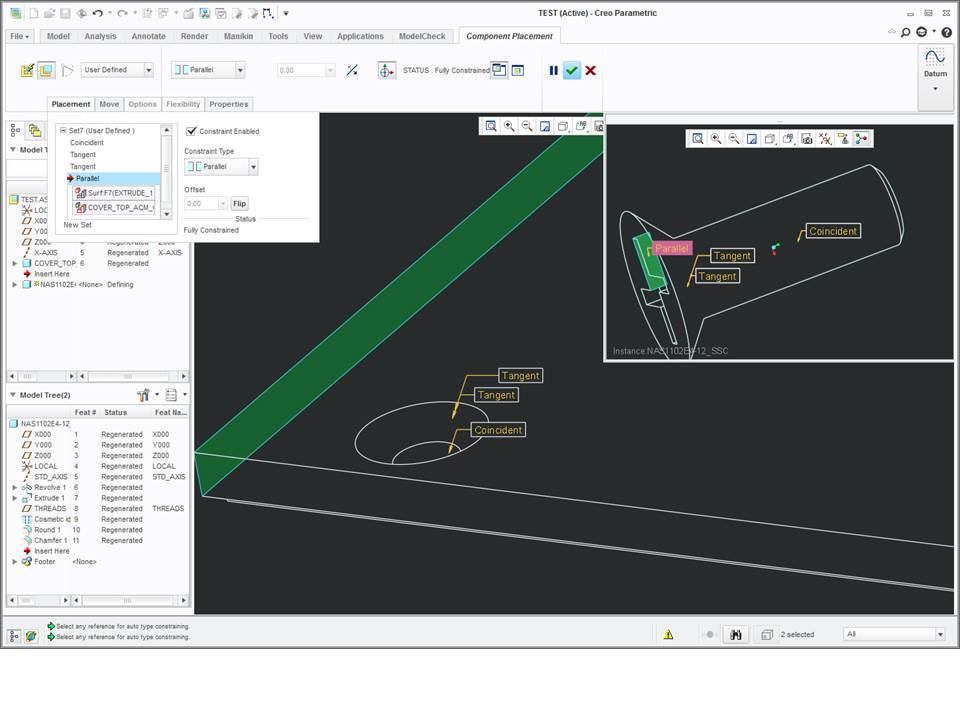
Task: Cancel placement with the red X
Action: point(590,70)
